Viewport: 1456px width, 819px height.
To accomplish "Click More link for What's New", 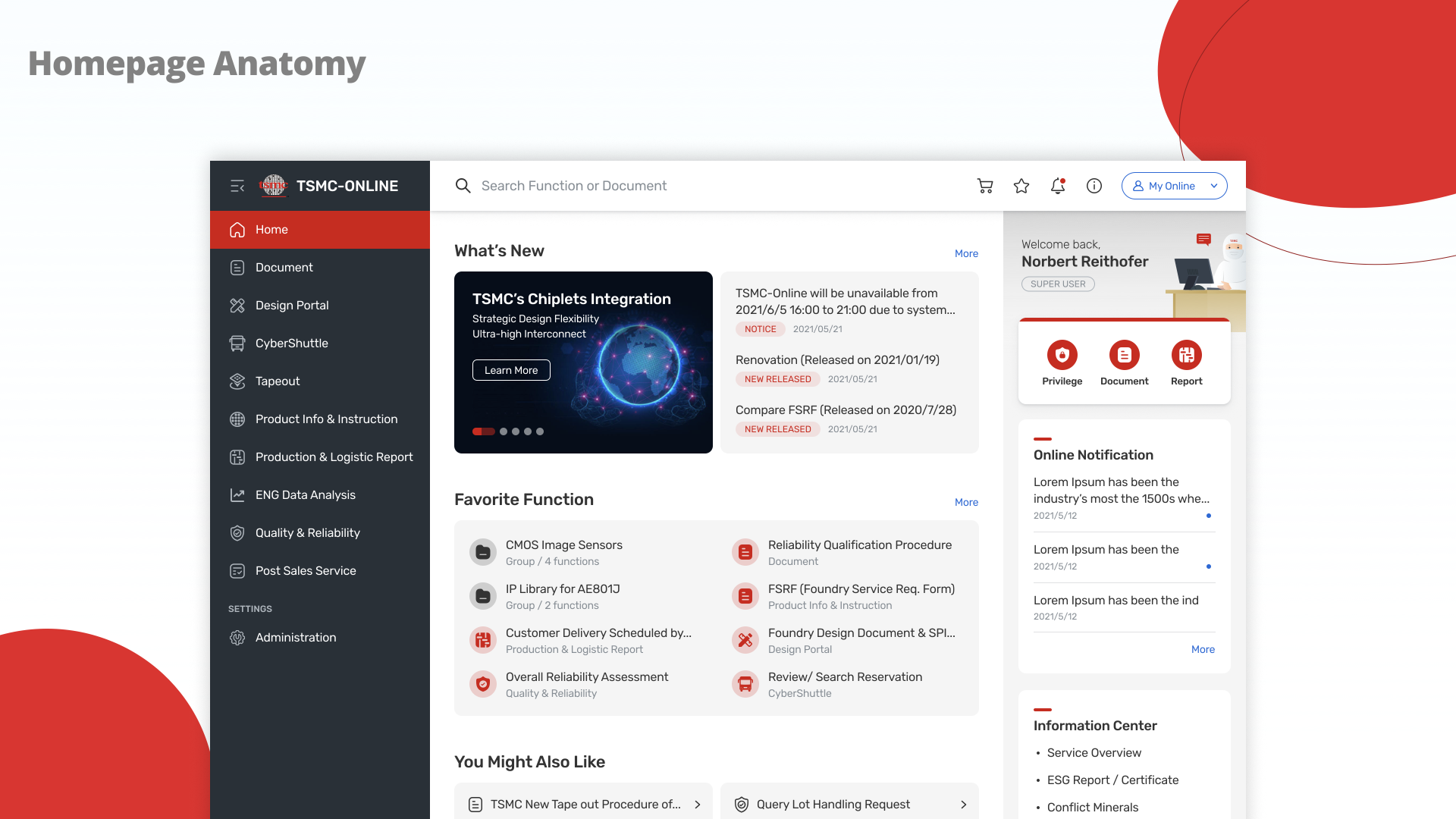I will click(x=966, y=253).
